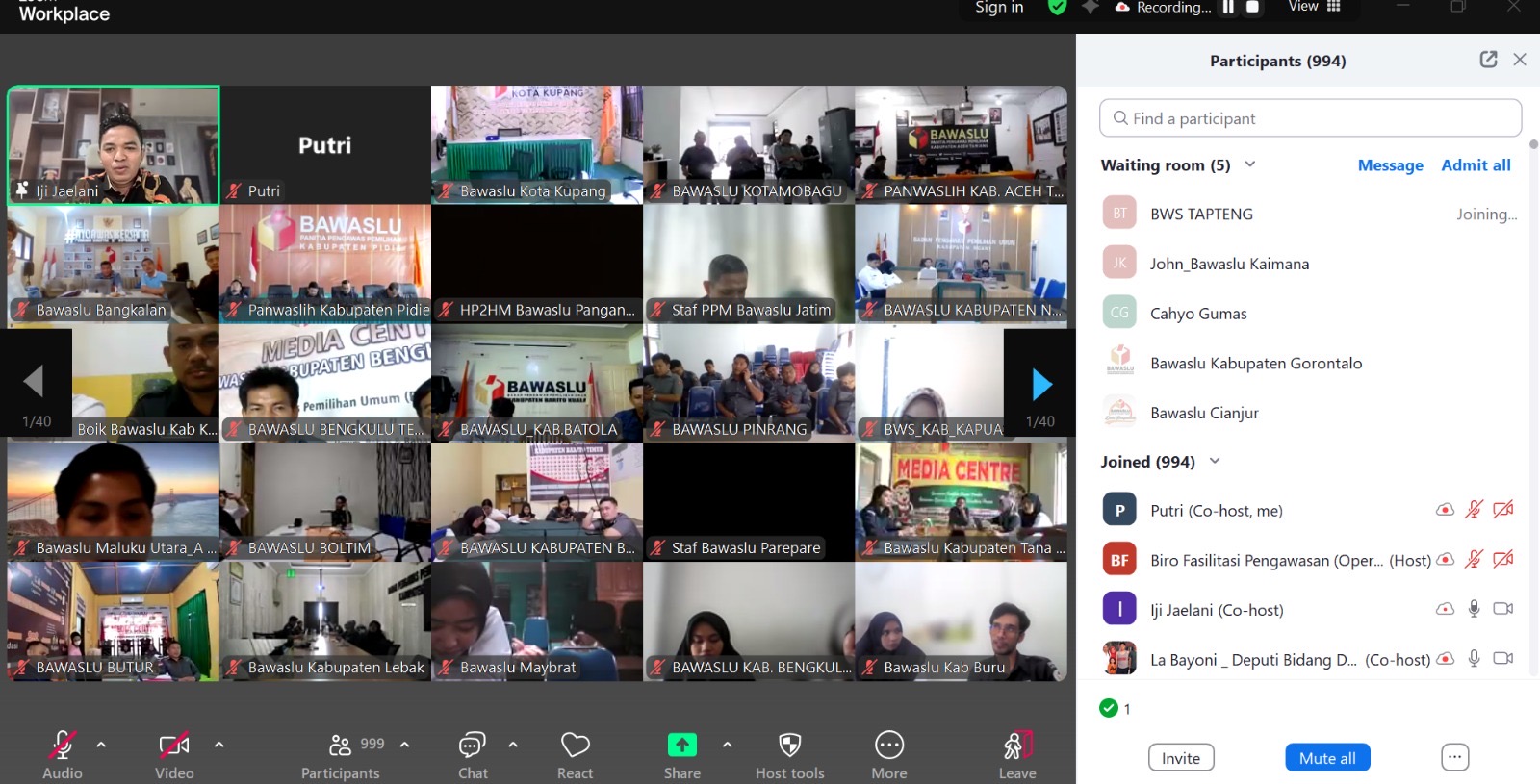This screenshot has width=1540, height=784.
Task: Collapse the Waiting room section
Action: click(x=1250, y=164)
